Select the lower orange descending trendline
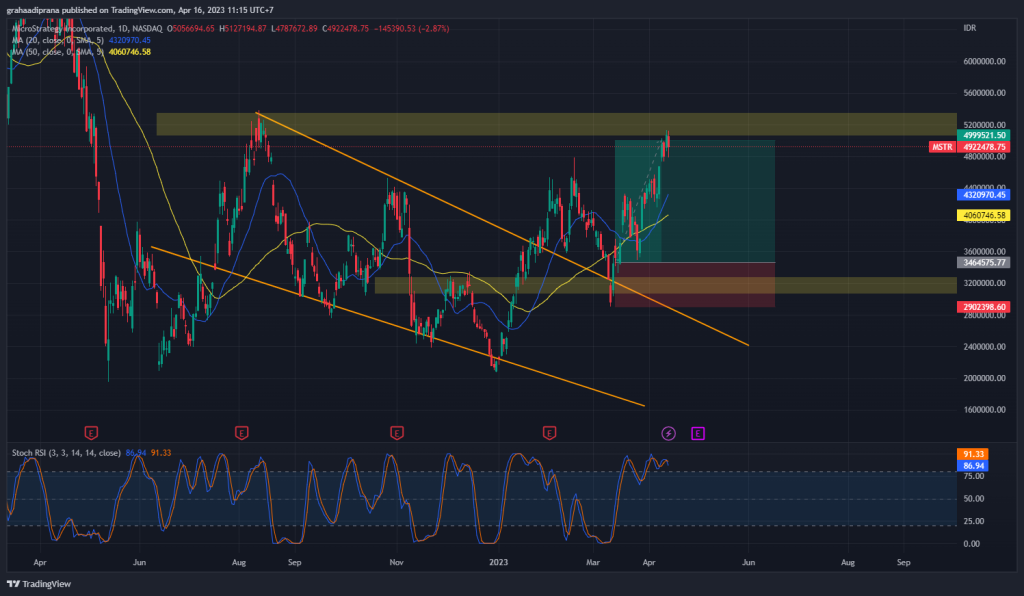 point(397,326)
